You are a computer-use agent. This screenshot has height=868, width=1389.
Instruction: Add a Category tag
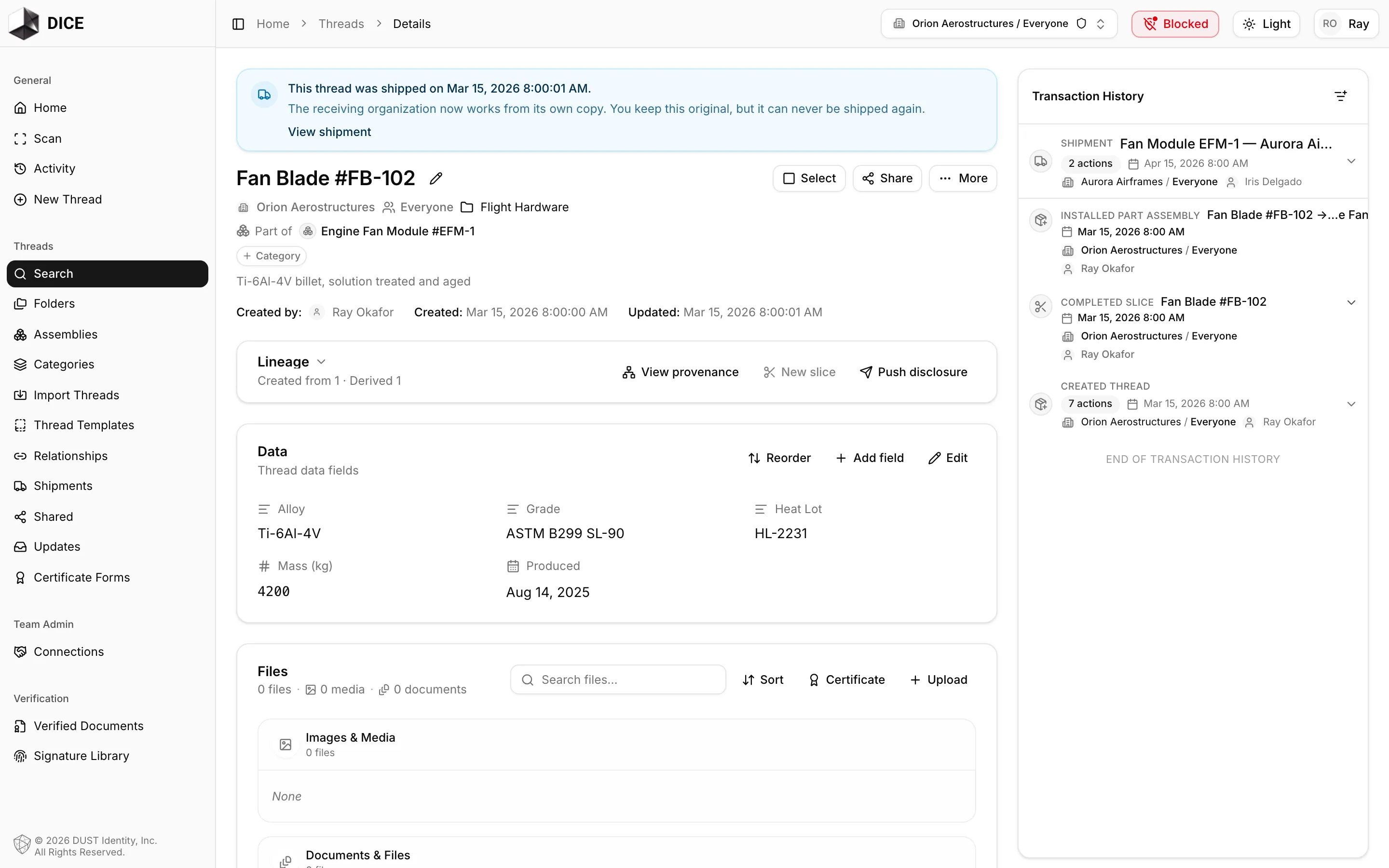click(x=272, y=256)
